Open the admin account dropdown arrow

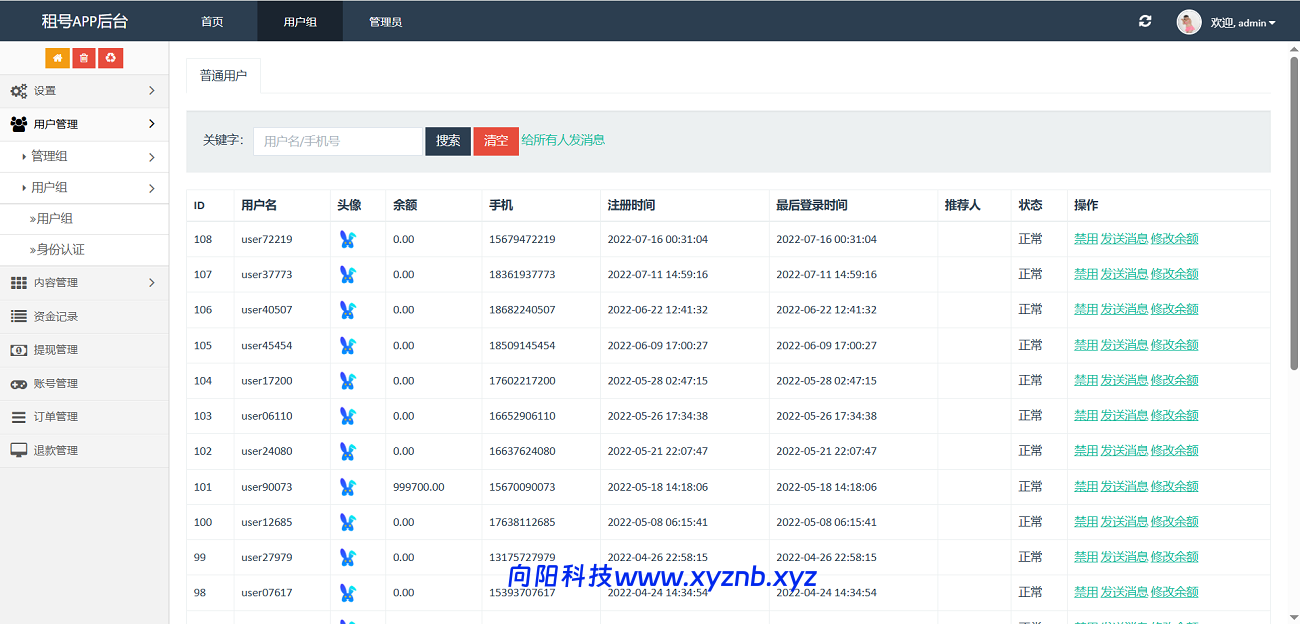click(x=1271, y=21)
